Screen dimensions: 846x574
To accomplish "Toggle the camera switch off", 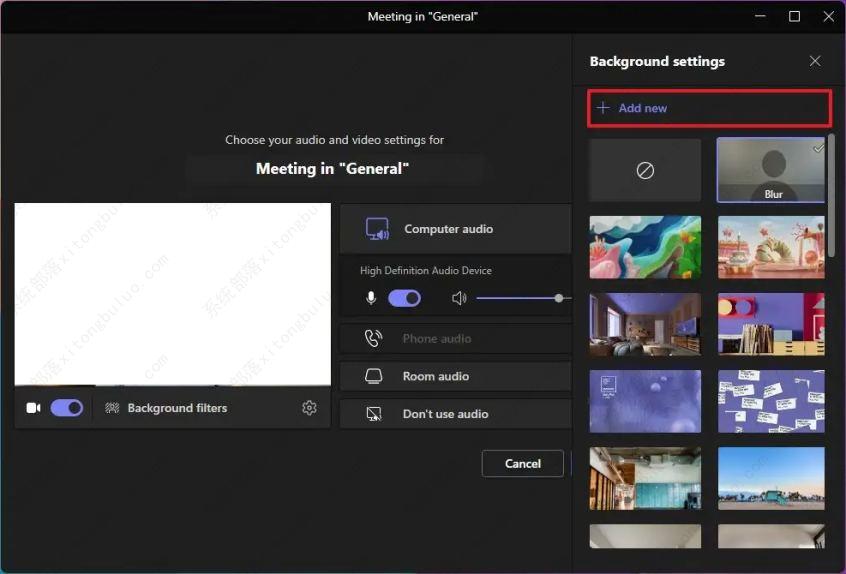I will [67, 408].
